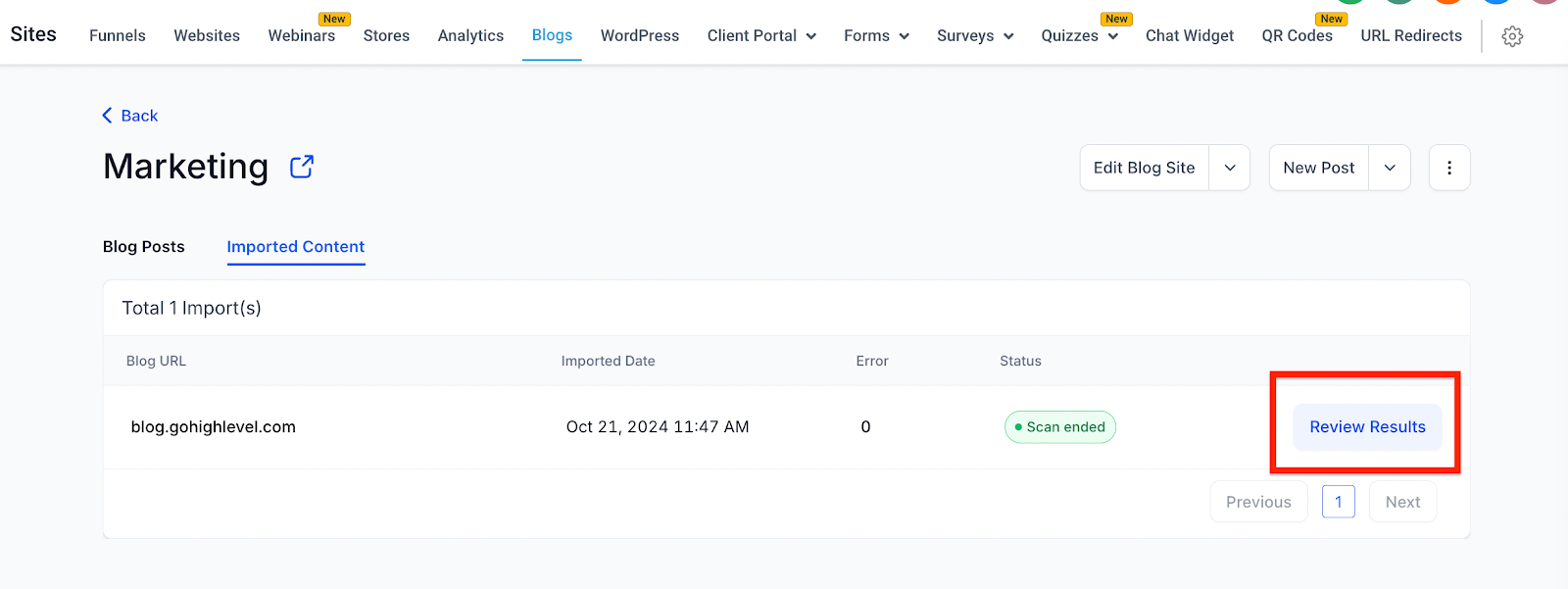Click the Edit Blog Site button
This screenshot has width=1568, height=589.
click(1145, 168)
